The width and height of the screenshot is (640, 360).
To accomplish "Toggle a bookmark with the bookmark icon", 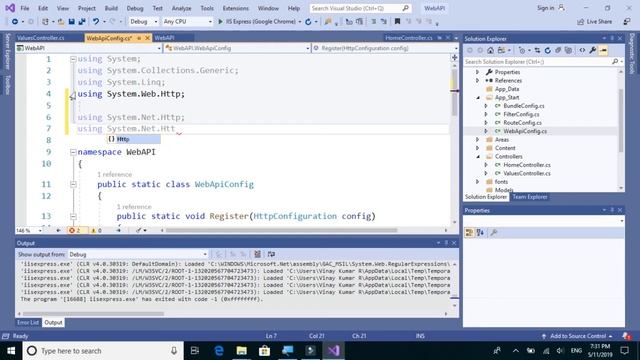I will pyautogui.click(x=397, y=22).
